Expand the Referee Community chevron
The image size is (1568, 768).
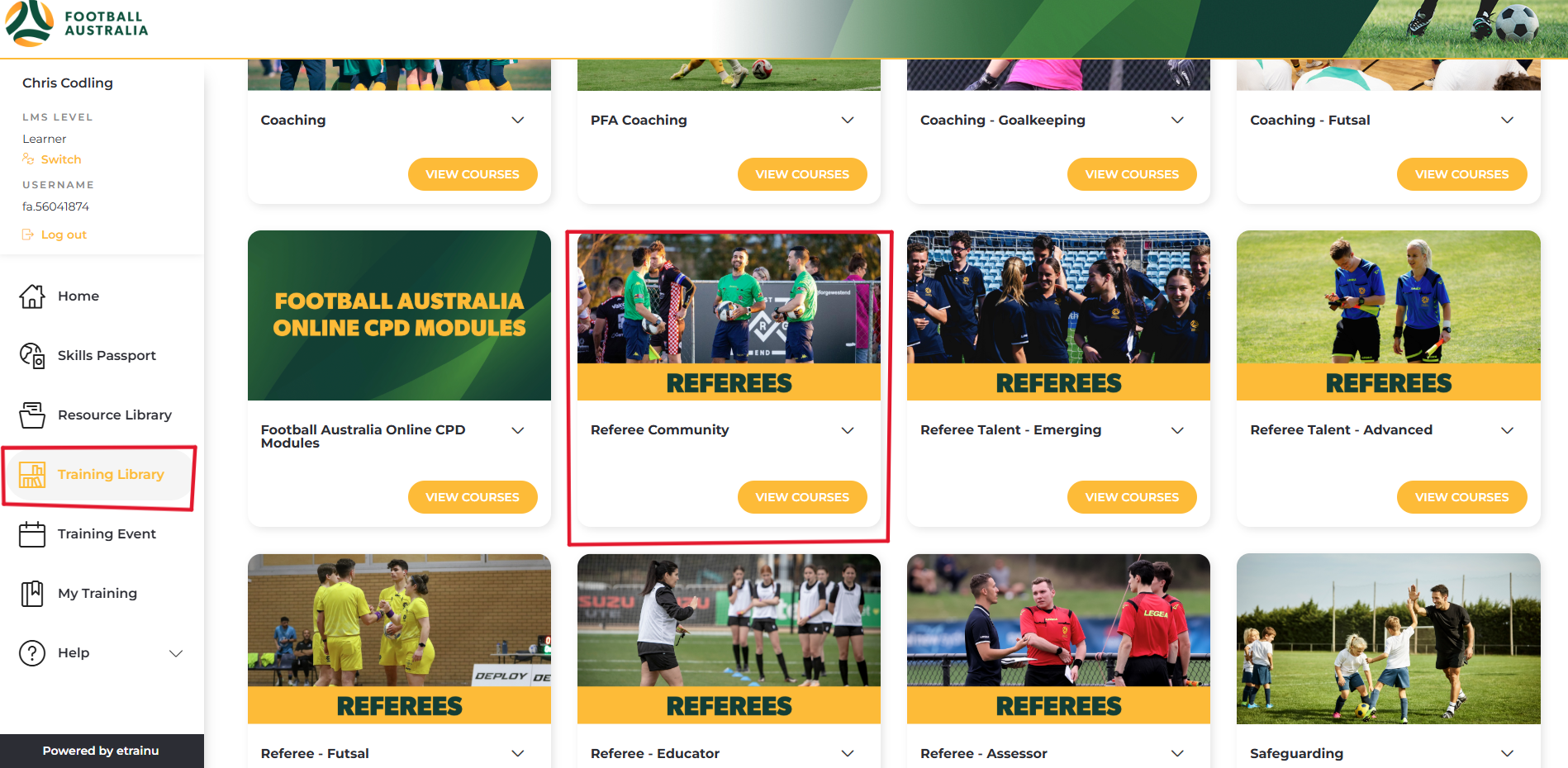click(848, 430)
